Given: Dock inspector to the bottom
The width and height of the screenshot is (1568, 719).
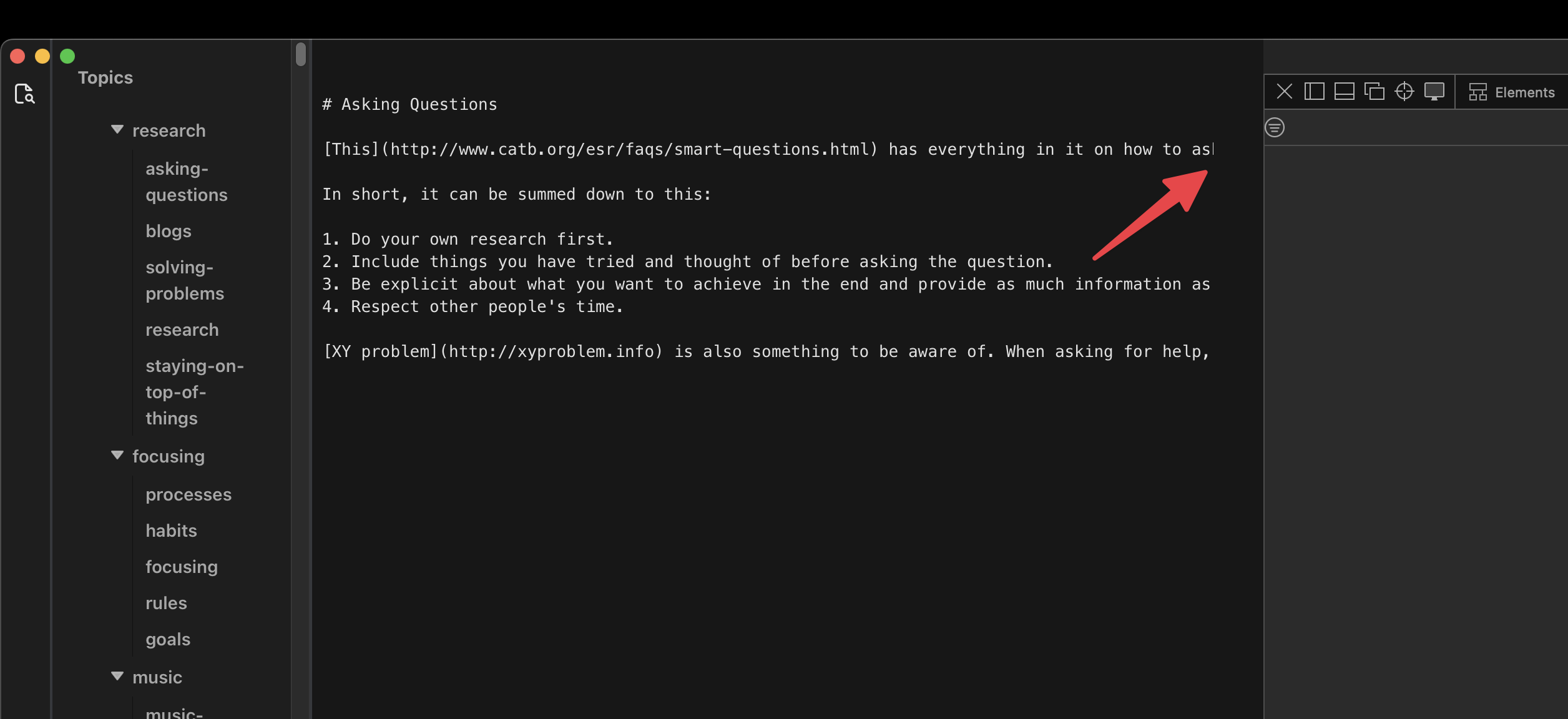Looking at the screenshot, I should [1344, 92].
